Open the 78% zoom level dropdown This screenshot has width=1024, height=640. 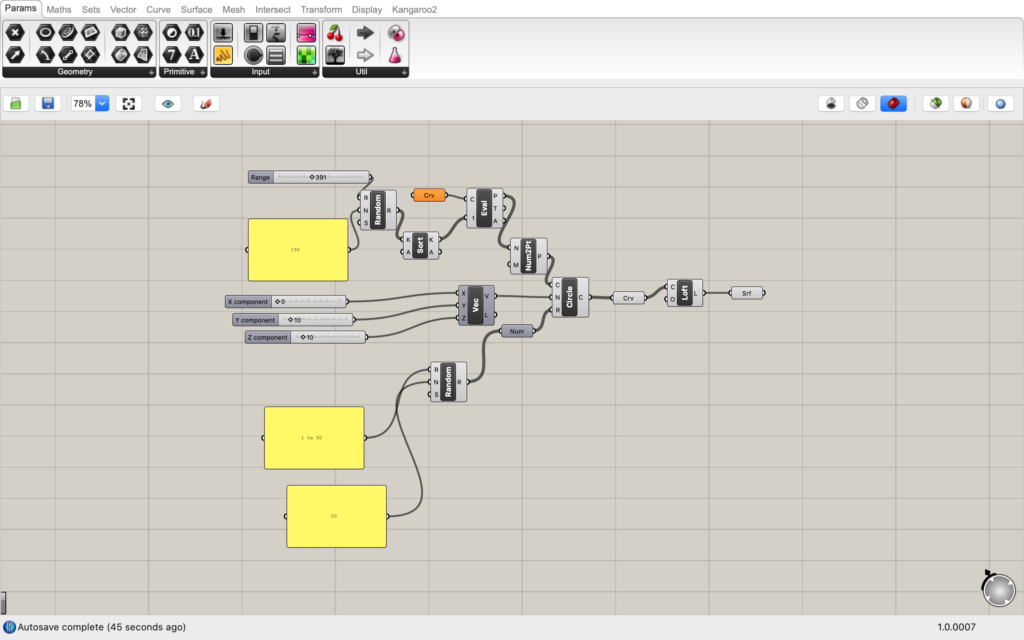[x=102, y=103]
